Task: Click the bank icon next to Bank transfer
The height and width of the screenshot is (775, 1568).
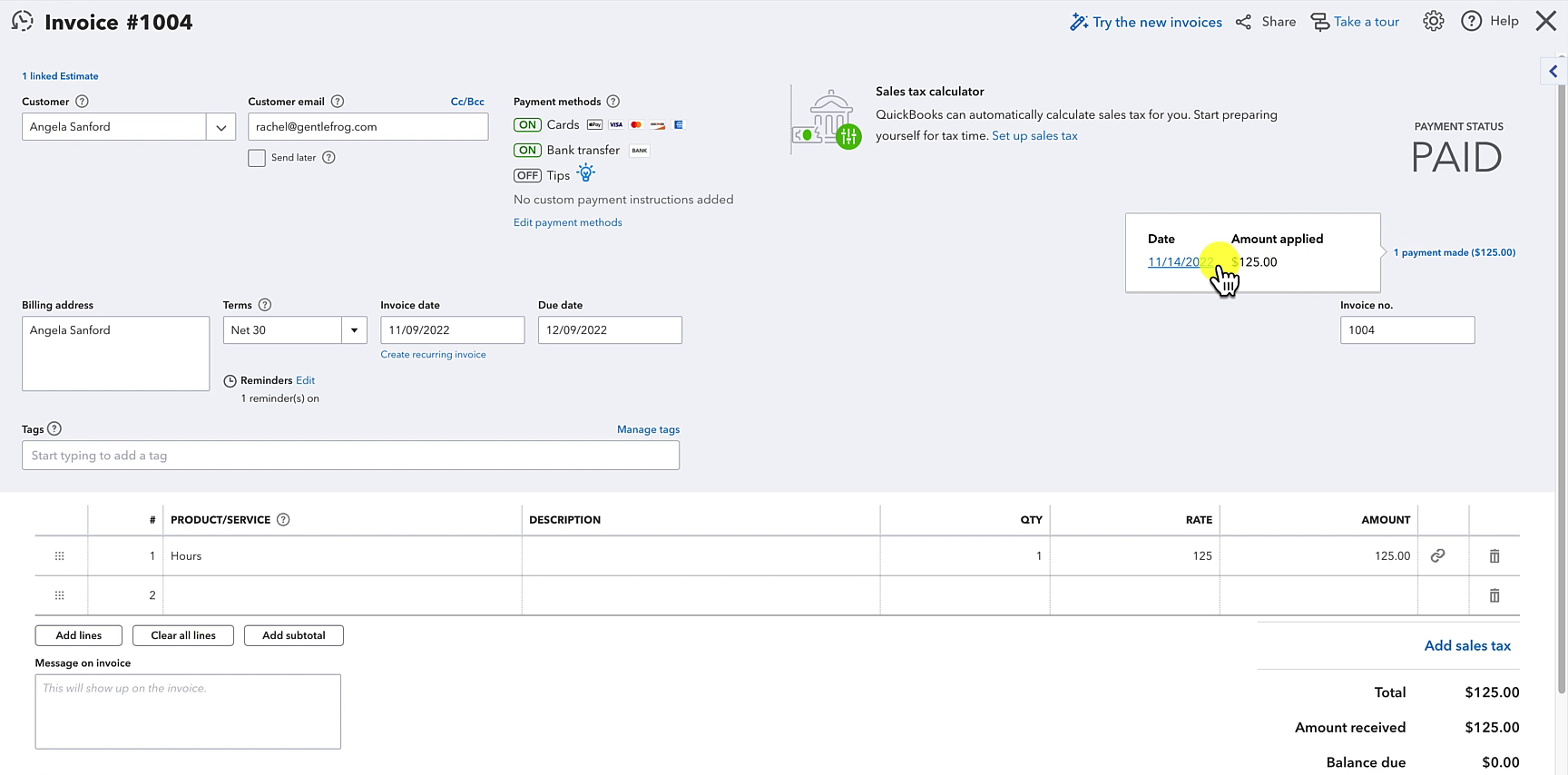Action: pyautogui.click(x=640, y=151)
